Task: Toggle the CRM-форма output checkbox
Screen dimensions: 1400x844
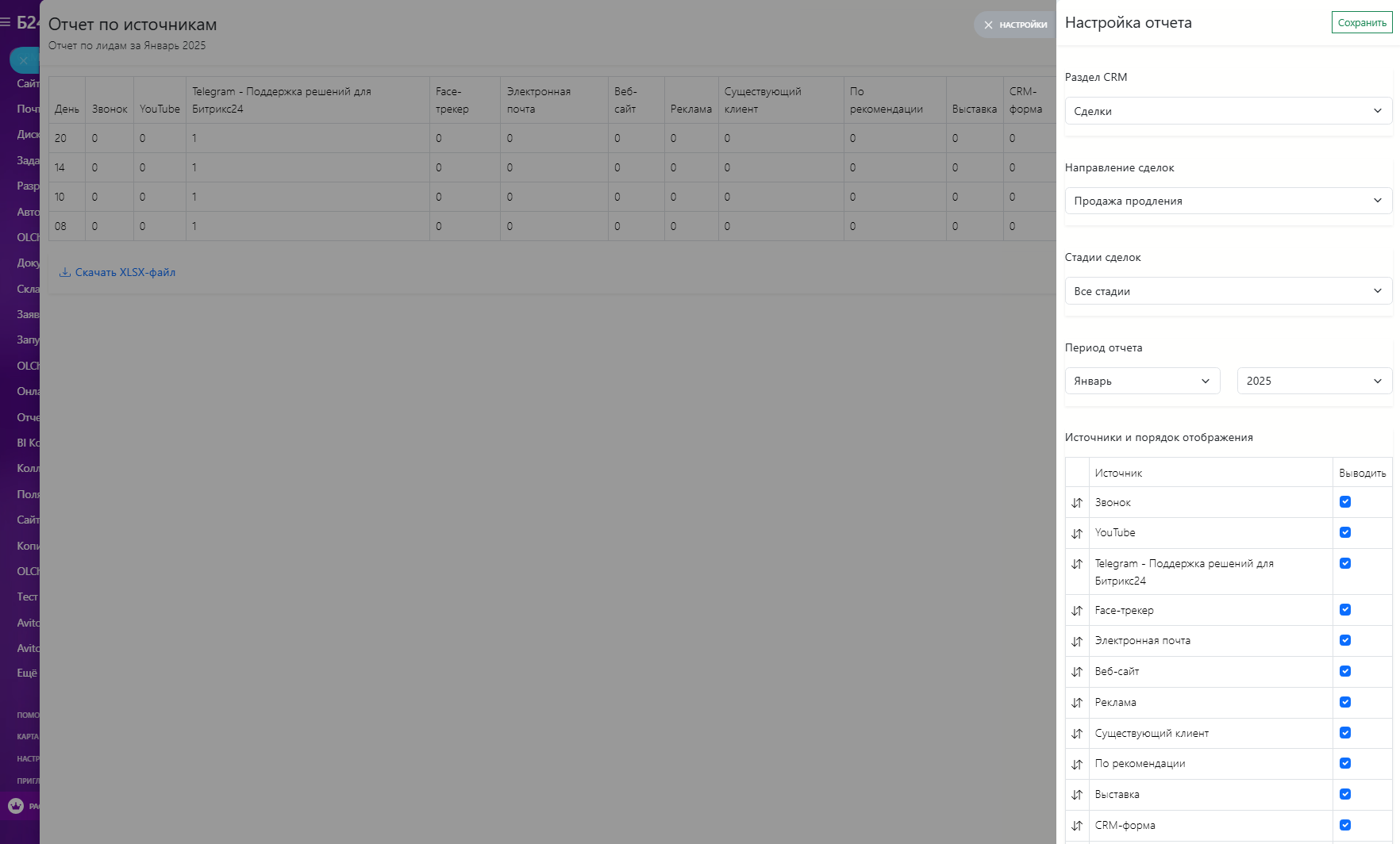Action: (1345, 825)
